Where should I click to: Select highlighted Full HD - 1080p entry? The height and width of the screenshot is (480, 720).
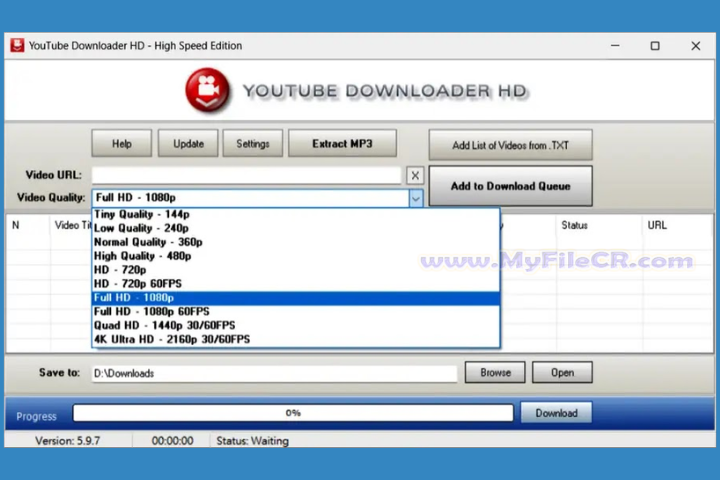[296, 298]
